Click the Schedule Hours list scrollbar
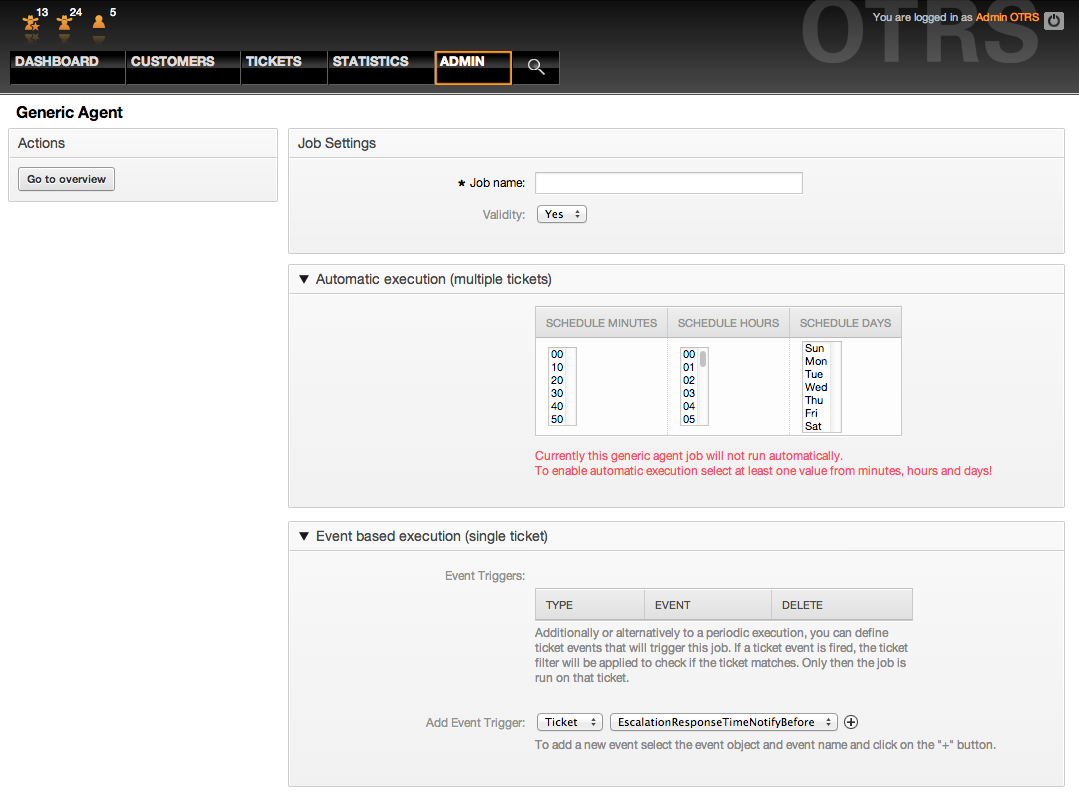 click(x=703, y=360)
